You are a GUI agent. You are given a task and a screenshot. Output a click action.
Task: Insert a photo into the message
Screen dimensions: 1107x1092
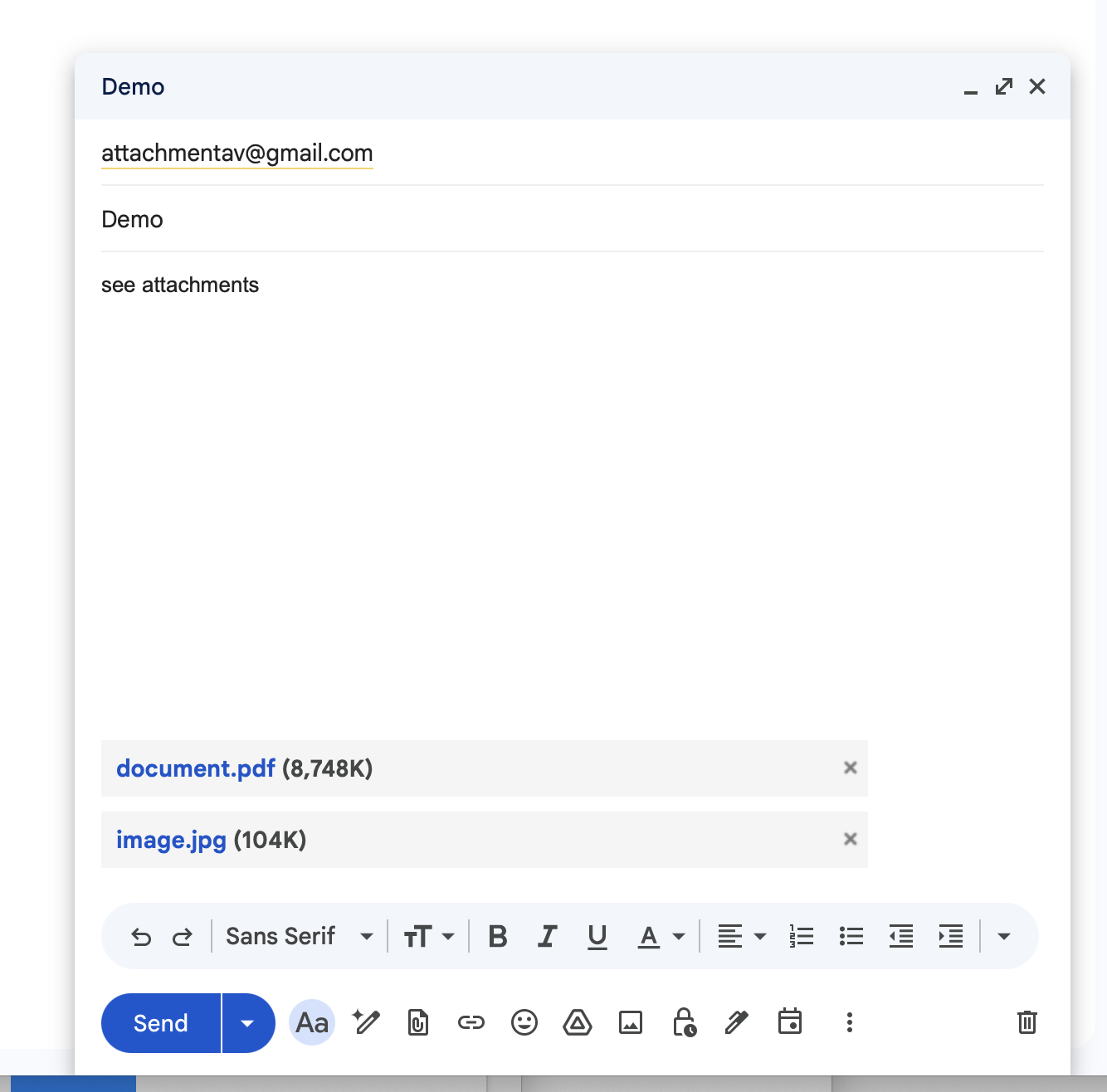pyautogui.click(x=631, y=1022)
